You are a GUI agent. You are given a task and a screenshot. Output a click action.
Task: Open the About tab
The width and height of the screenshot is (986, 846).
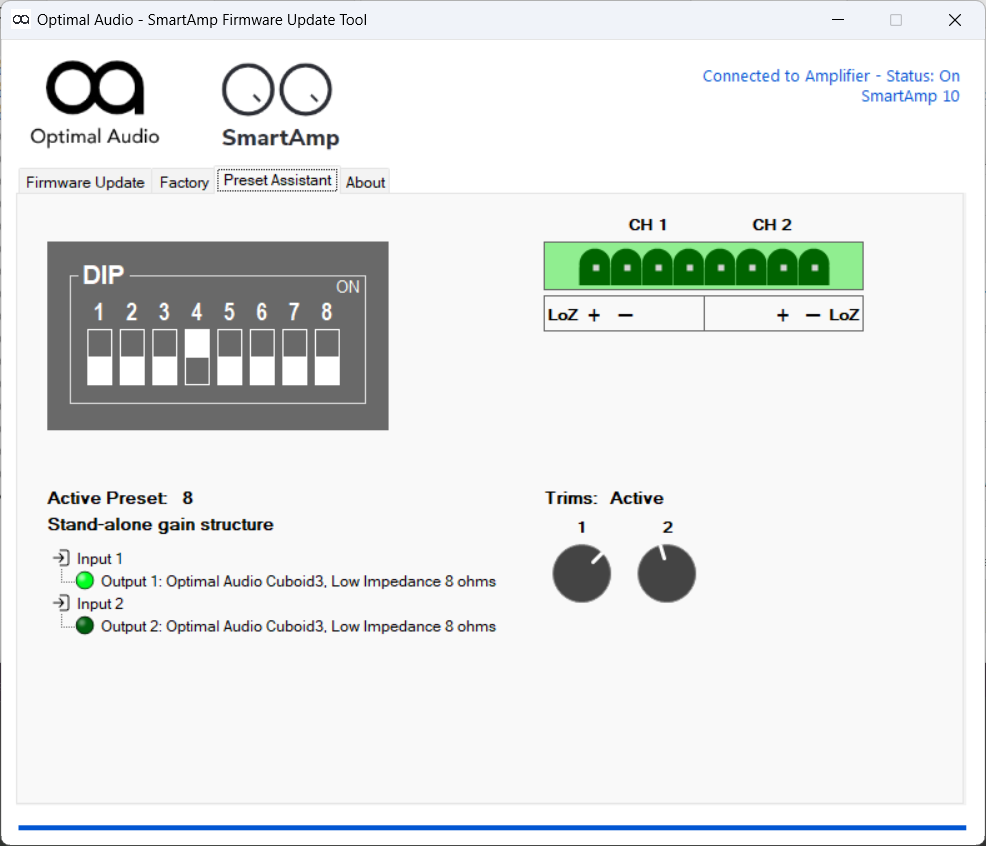pyautogui.click(x=365, y=182)
